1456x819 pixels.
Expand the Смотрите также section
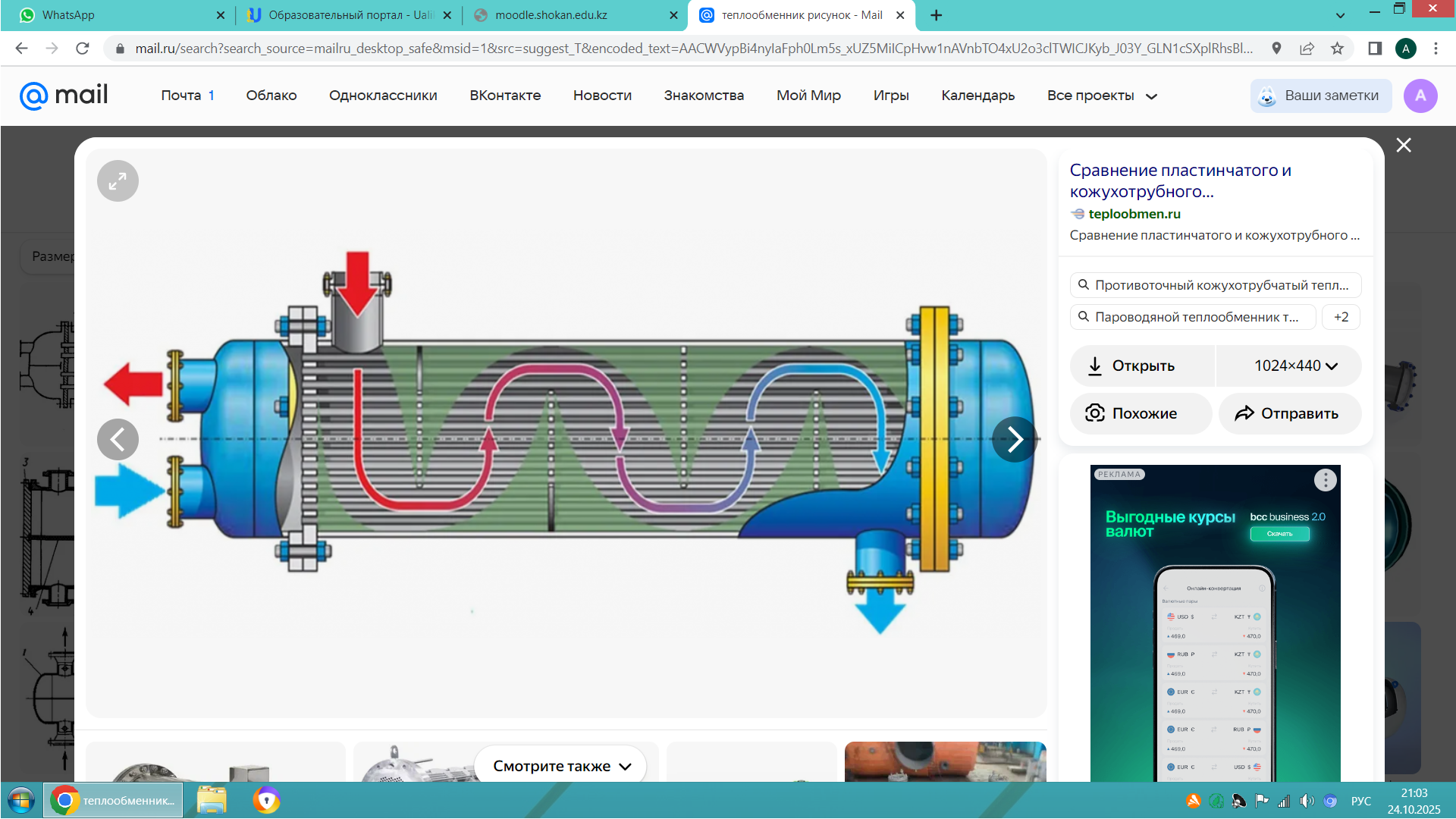pyautogui.click(x=561, y=766)
